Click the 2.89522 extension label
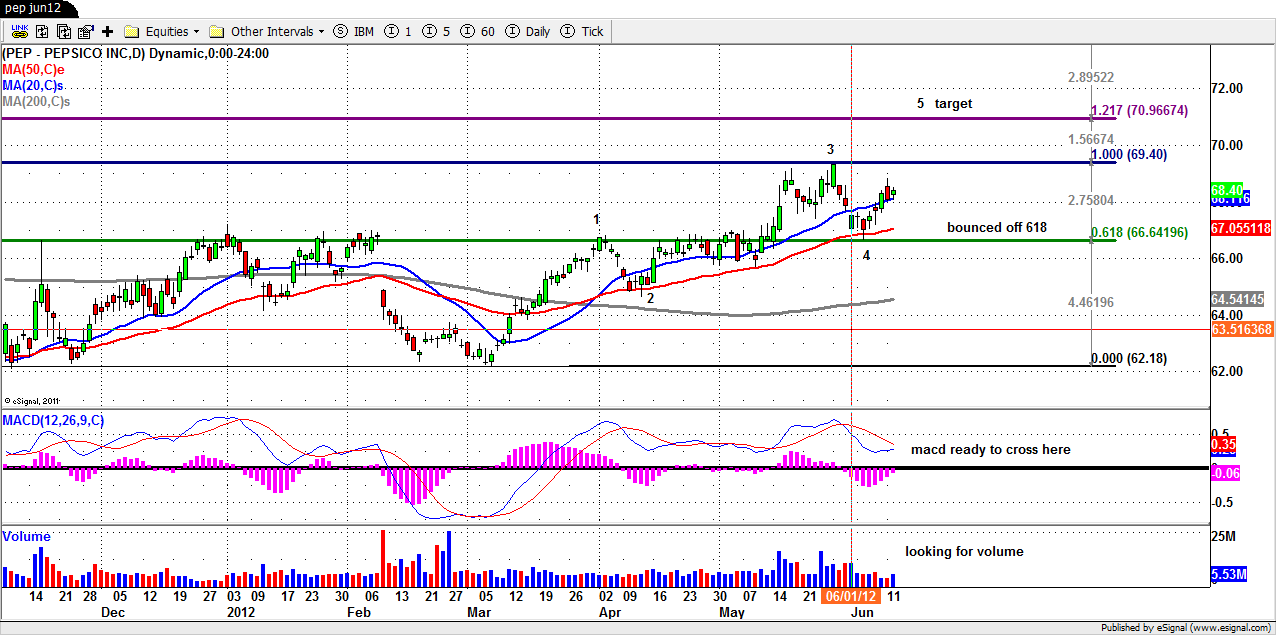This screenshot has height=635, width=1276. click(1091, 77)
